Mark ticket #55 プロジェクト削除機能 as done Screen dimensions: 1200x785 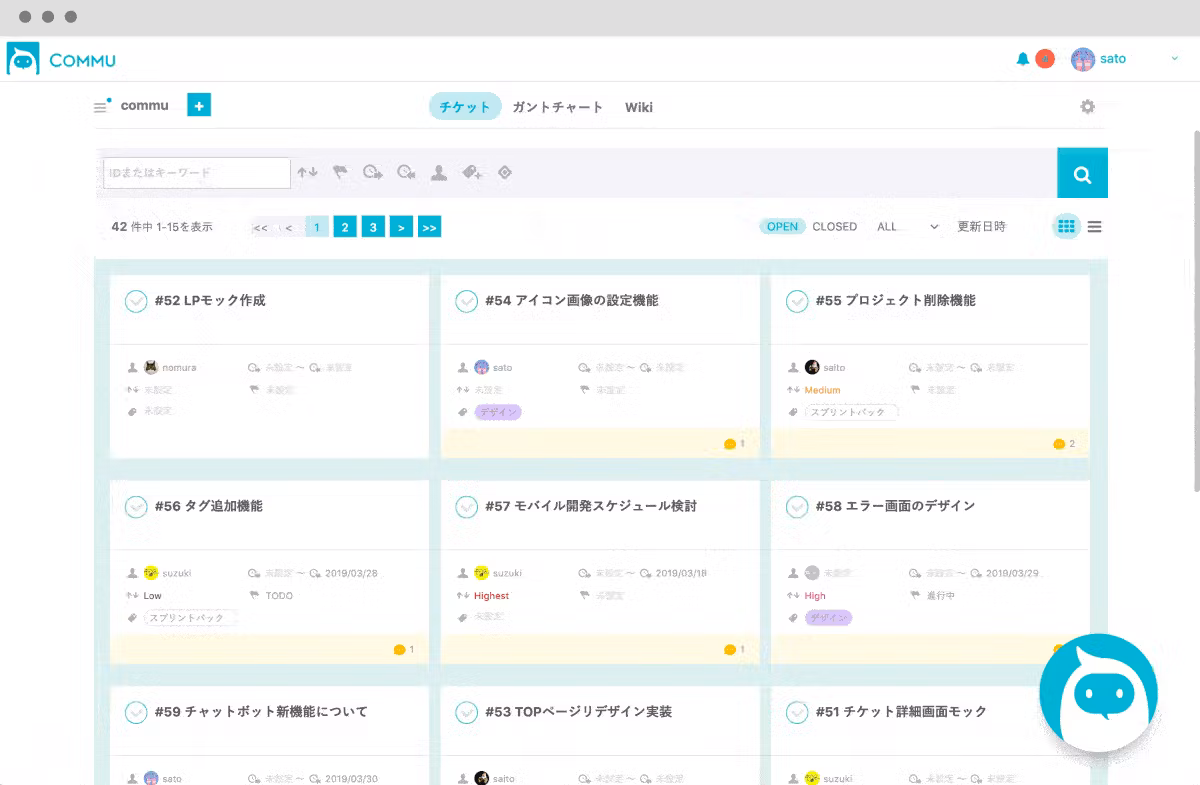click(797, 301)
